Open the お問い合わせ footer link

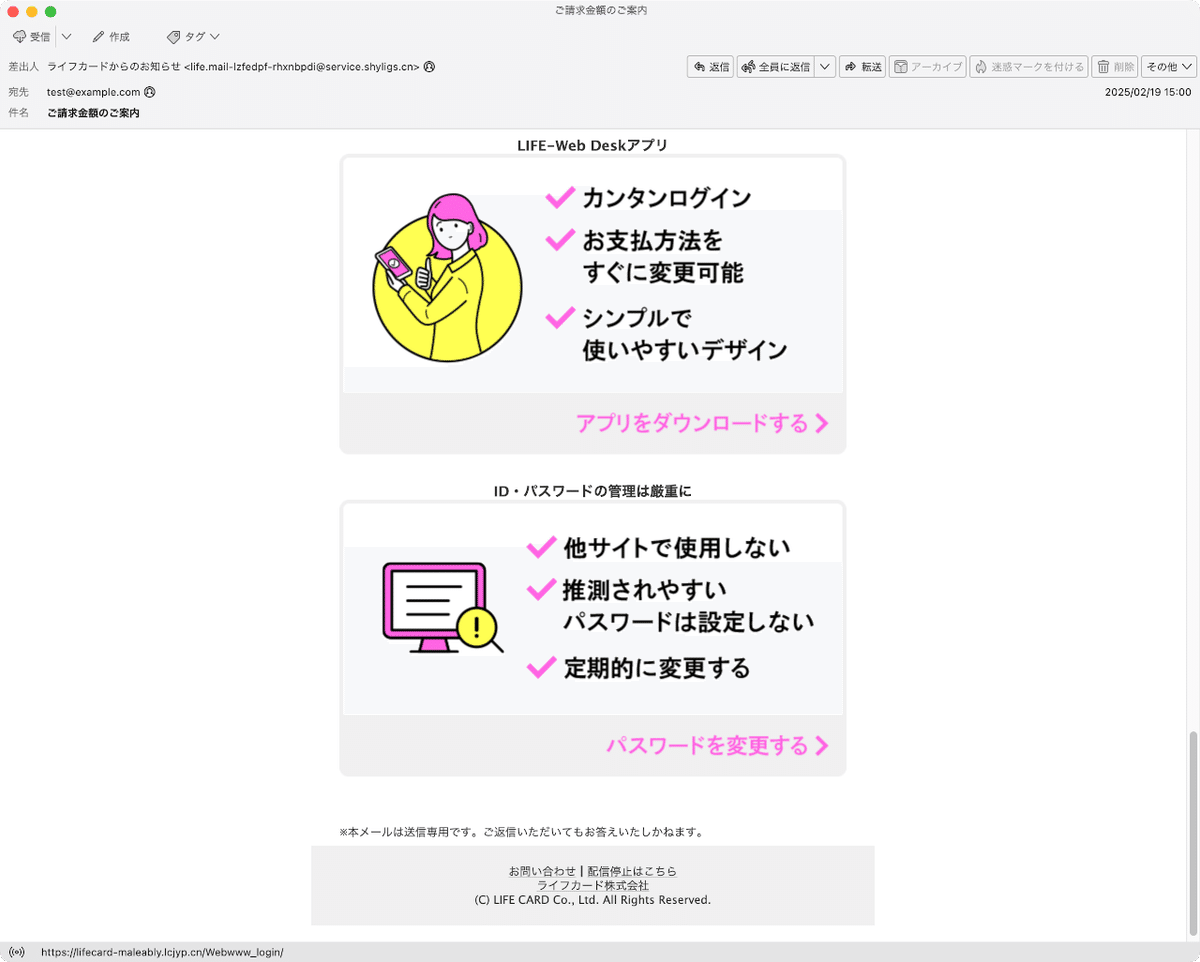pyautogui.click(x=542, y=872)
